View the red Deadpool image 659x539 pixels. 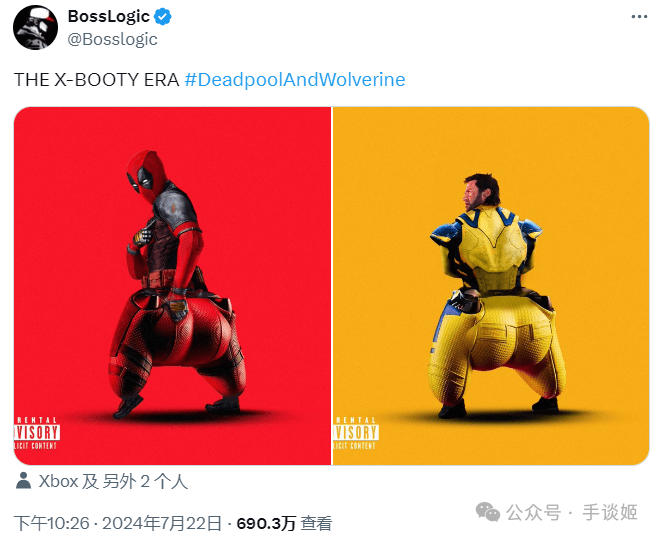click(x=172, y=286)
